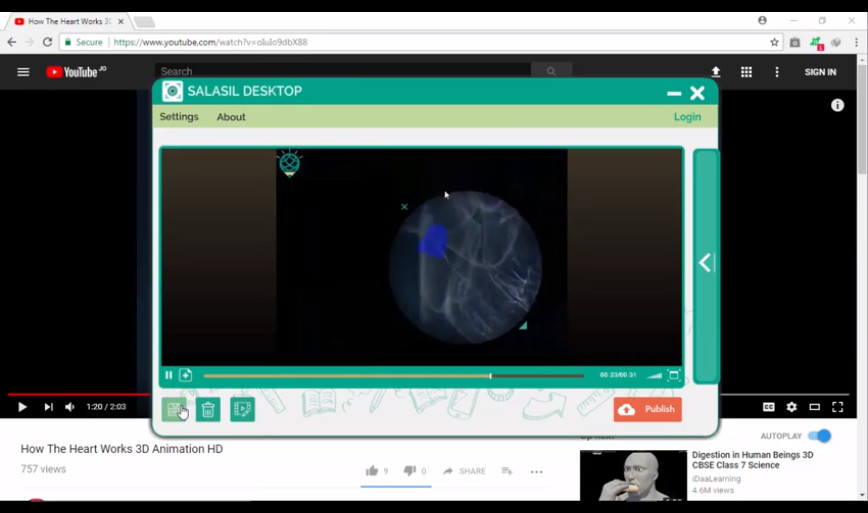Click the lightbulb hint icon in preview
This screenshot has width=868, height=513.
click(x=290, y=163)
